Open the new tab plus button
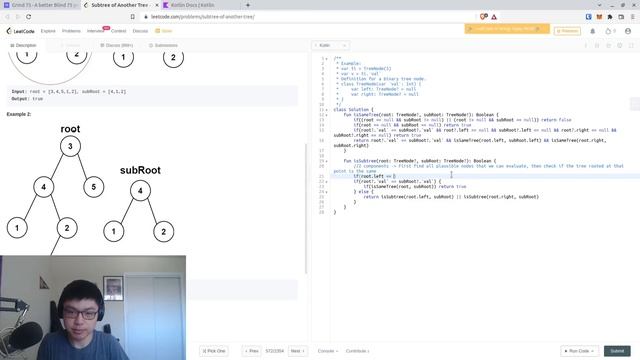The height and width of the screenshot is (360, 640). pyautogui.click(x=248, y=5)
